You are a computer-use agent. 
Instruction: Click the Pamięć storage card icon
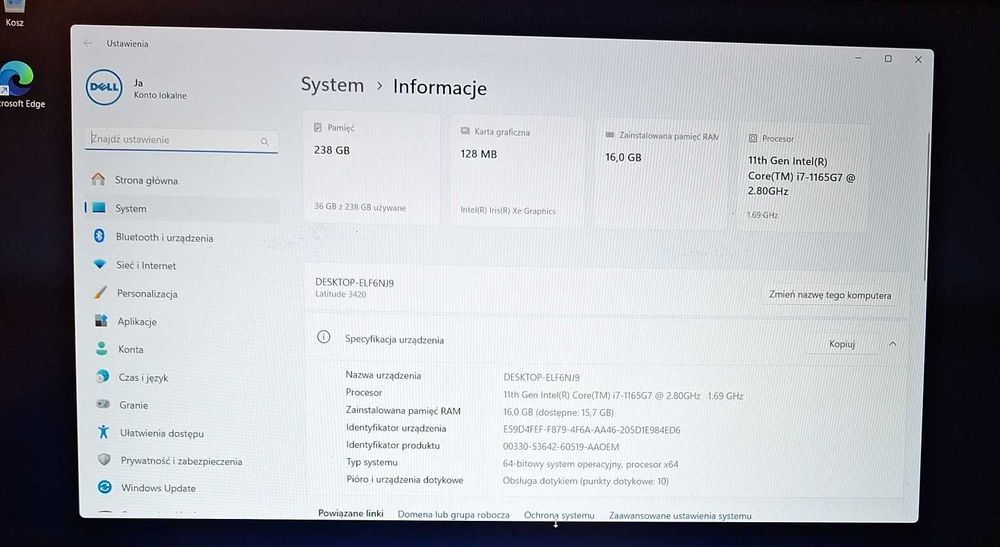point(318,128)
